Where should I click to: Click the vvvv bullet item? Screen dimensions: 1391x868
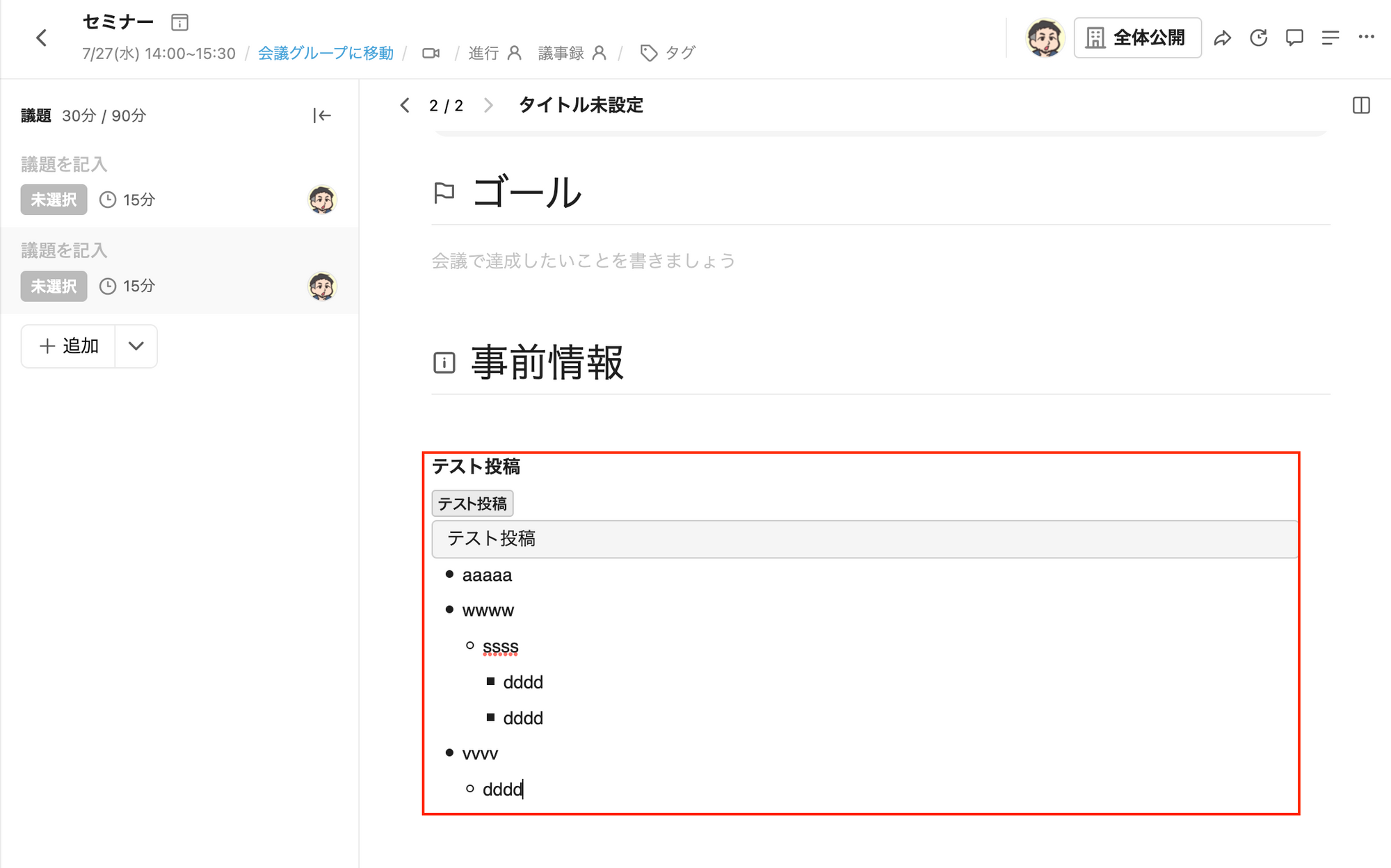click(480, 754)
